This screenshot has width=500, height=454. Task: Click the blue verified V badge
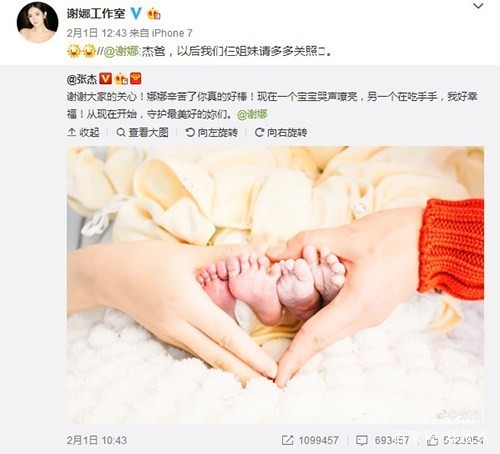point(136,13)
